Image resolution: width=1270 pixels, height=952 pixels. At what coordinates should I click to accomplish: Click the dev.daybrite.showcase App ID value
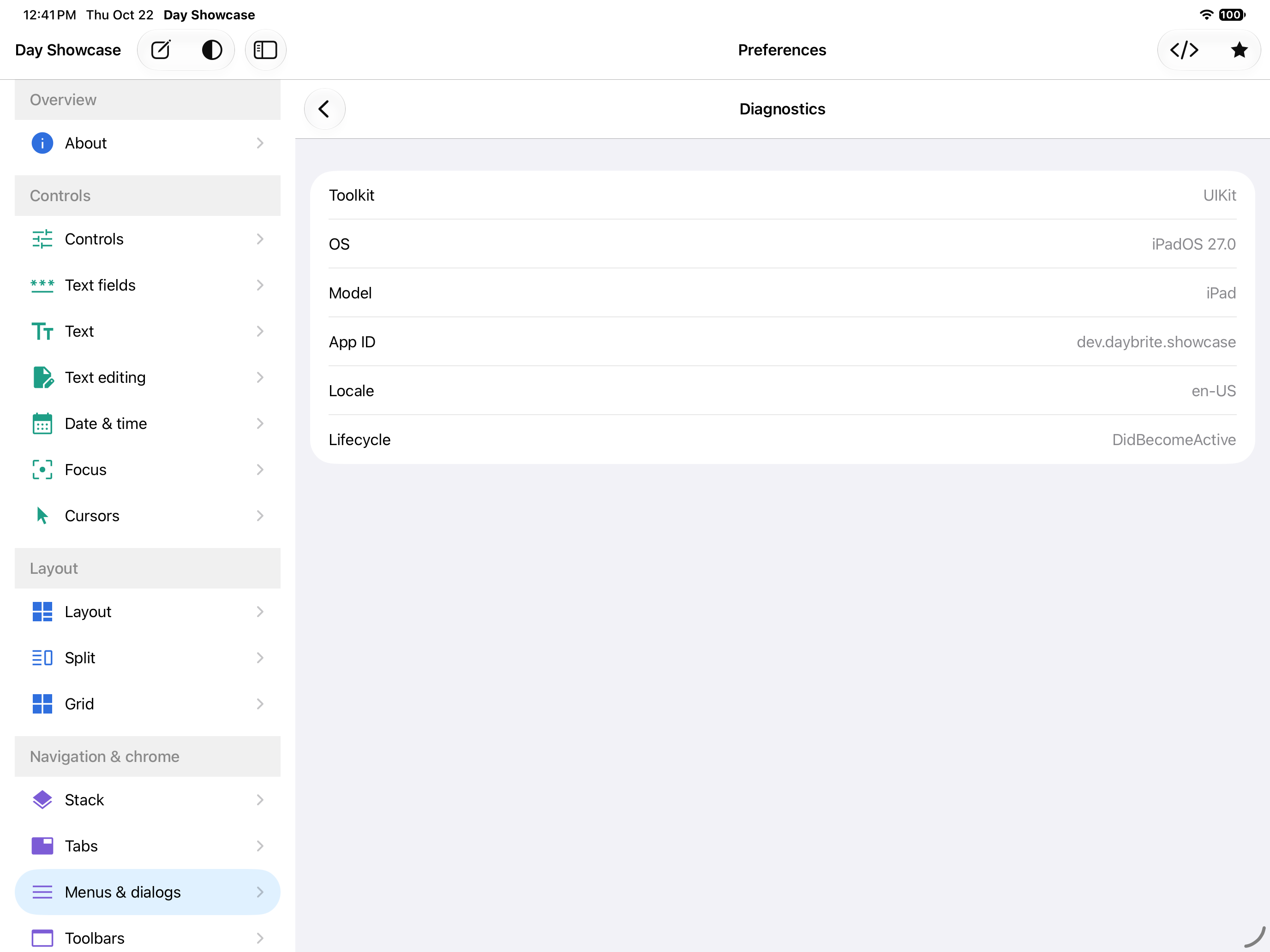(x=1156, y=342)
